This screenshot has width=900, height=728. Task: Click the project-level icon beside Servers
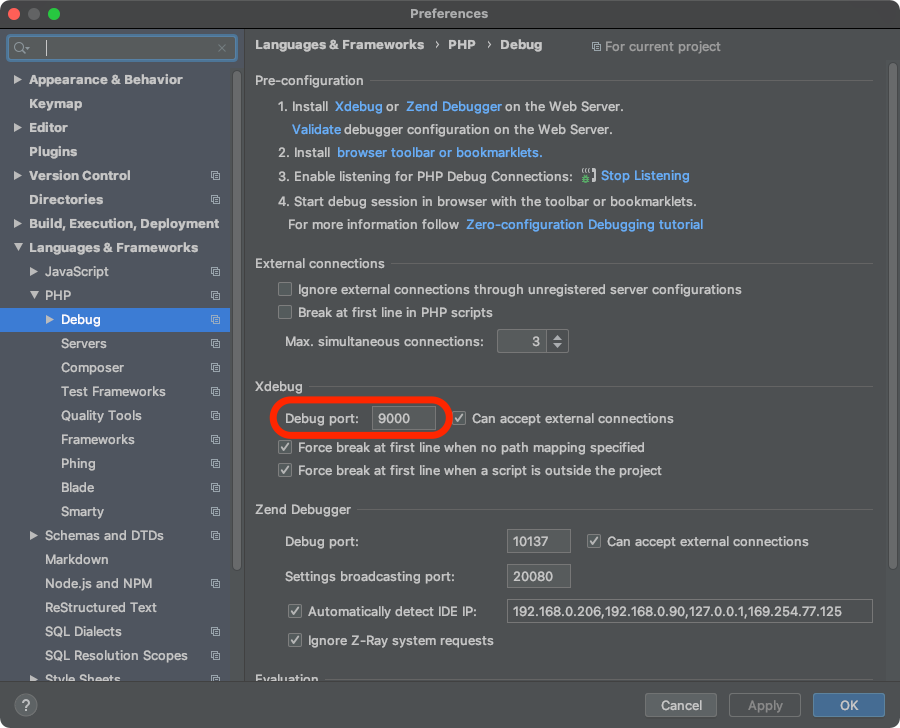215,344
